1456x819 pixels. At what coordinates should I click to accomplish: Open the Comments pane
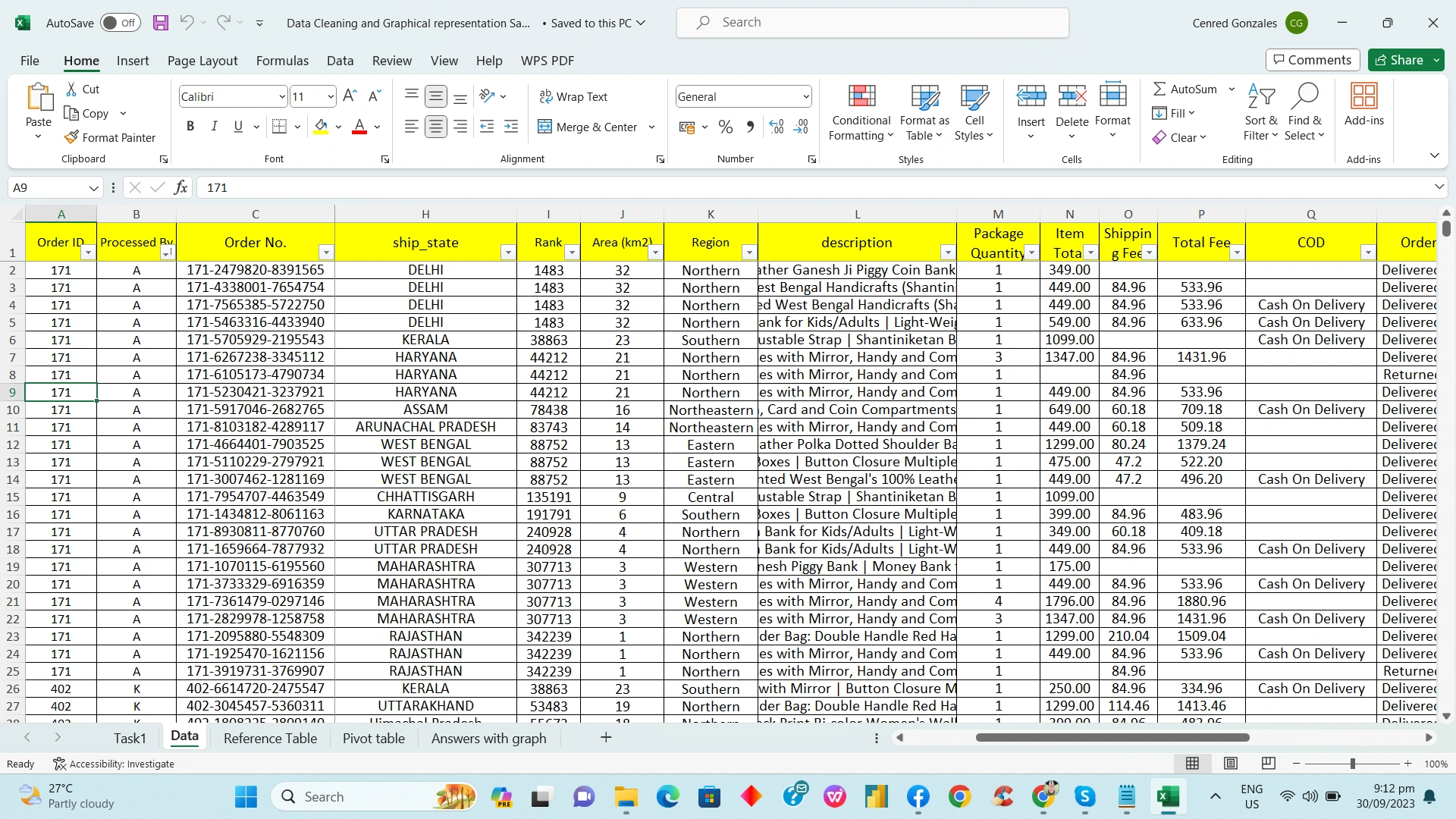1312,60
